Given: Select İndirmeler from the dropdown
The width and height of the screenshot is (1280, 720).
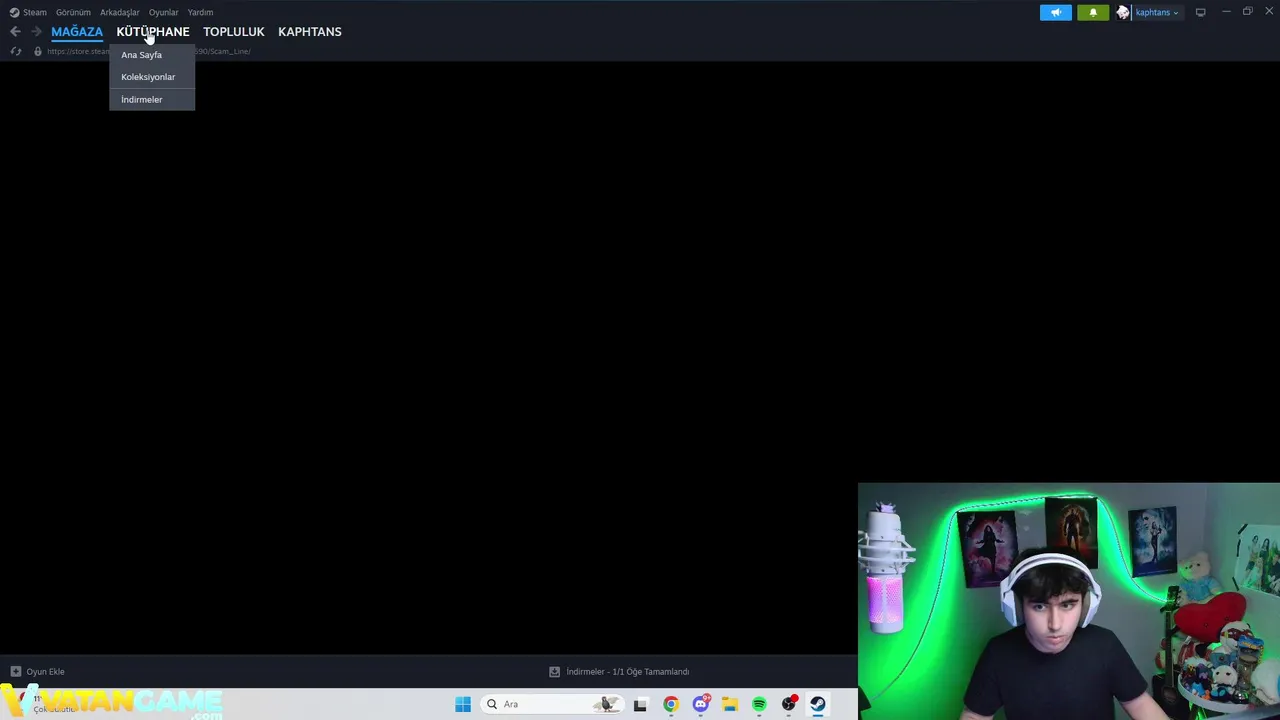Looking at the screenshot, I should coord(152,100).
